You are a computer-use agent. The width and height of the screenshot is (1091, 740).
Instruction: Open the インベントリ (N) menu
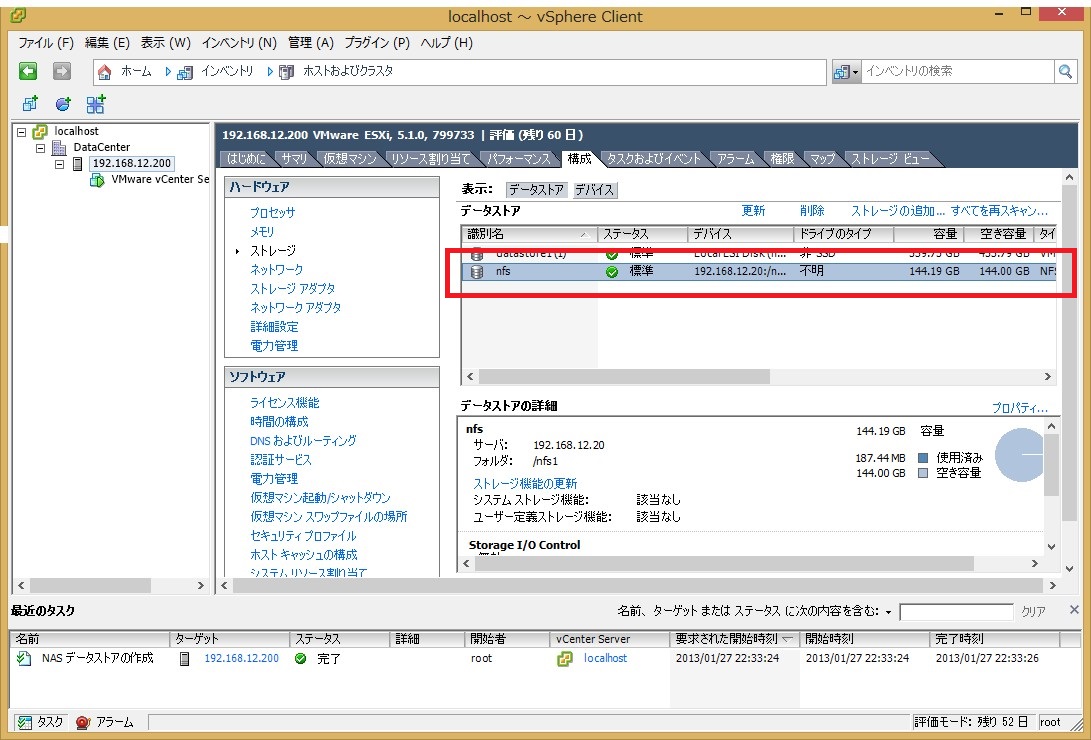239,43
